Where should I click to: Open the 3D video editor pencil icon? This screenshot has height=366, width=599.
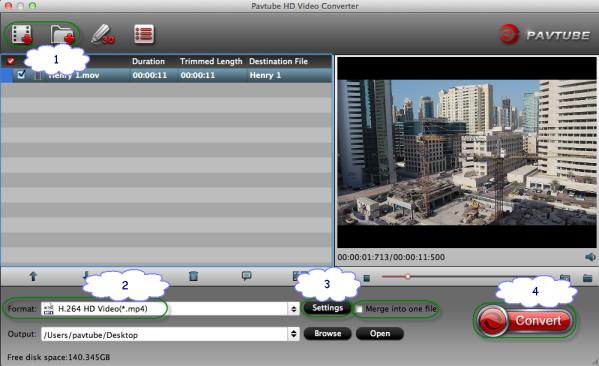click(x=103, y=34)
